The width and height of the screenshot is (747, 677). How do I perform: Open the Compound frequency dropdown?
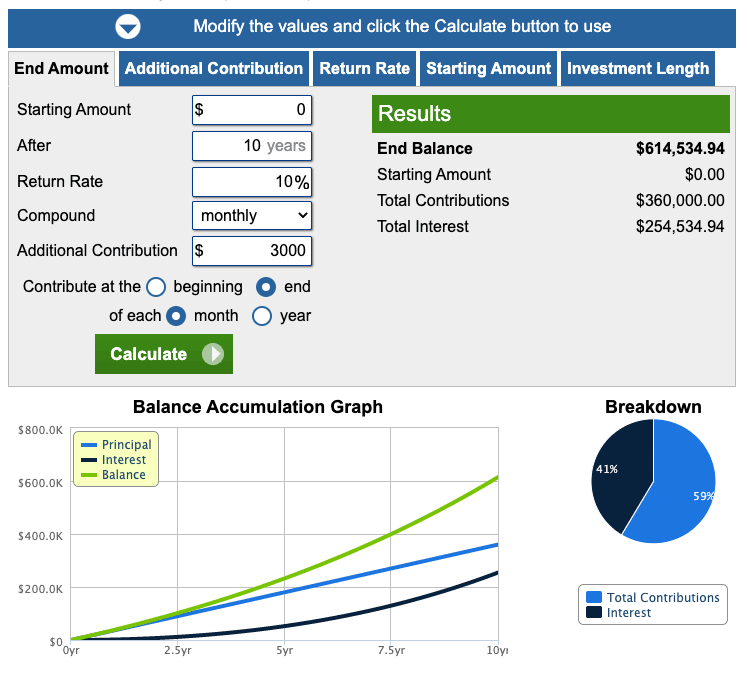252,216
